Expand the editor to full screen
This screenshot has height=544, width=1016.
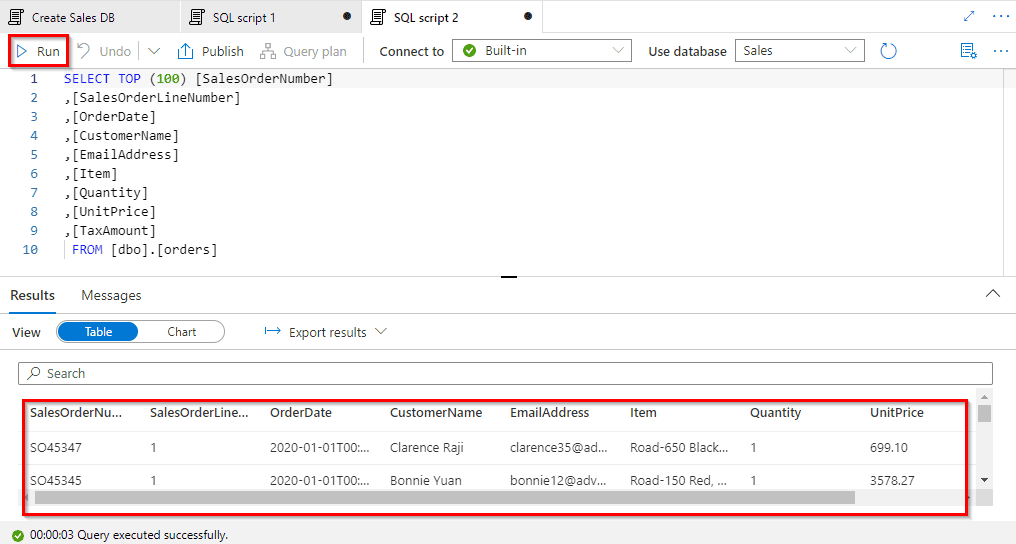click(x=968, y=17)
